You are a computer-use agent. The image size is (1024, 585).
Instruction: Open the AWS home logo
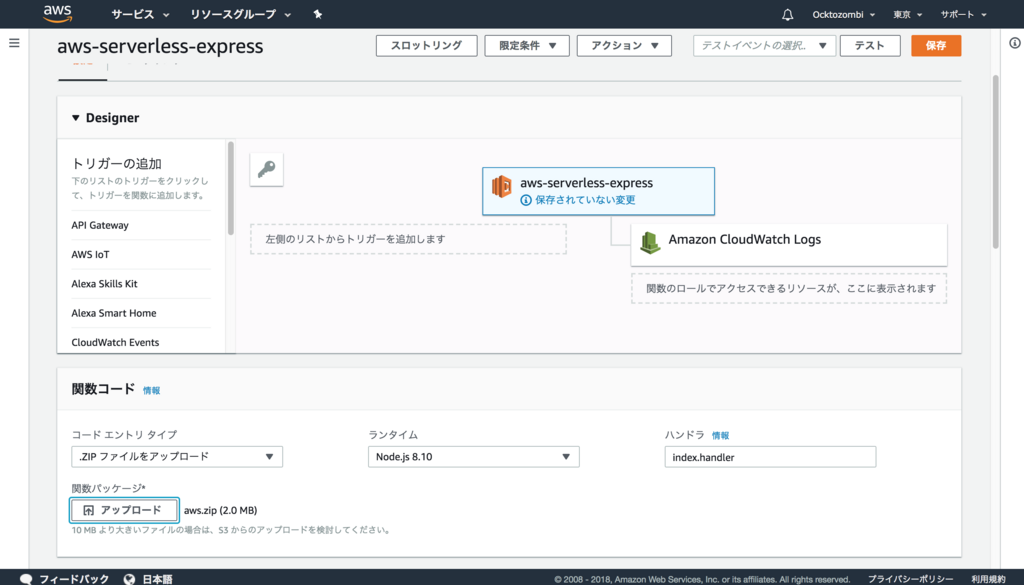pyautogui.click(x=57, y=14)
